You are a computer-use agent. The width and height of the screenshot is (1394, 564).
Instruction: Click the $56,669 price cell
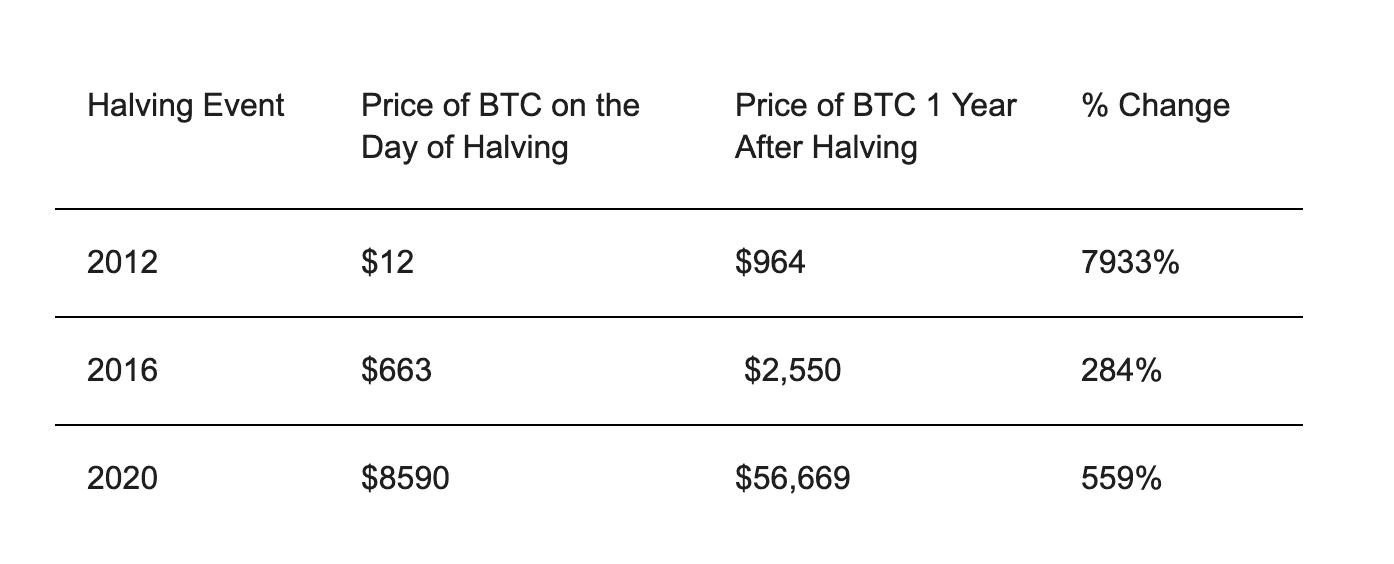[x=793, y=479]
